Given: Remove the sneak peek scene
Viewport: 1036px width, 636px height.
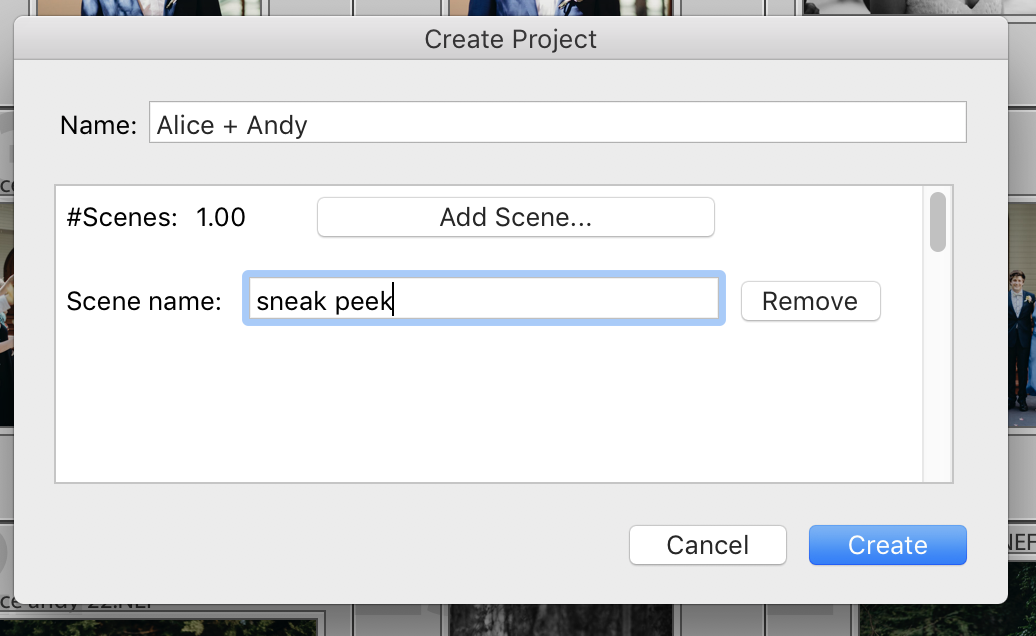Looking at the screenshot, I should 810,301.
